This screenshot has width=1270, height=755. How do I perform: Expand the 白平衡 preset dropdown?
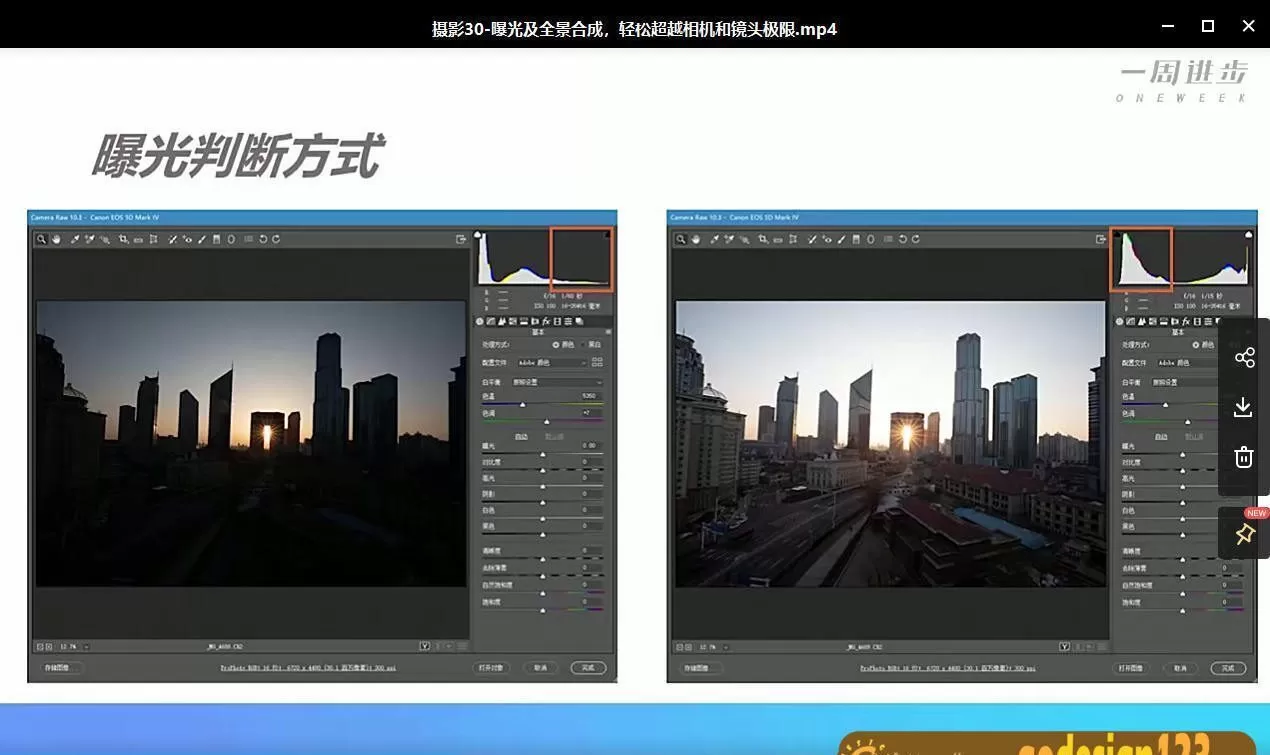pos(555,381)
